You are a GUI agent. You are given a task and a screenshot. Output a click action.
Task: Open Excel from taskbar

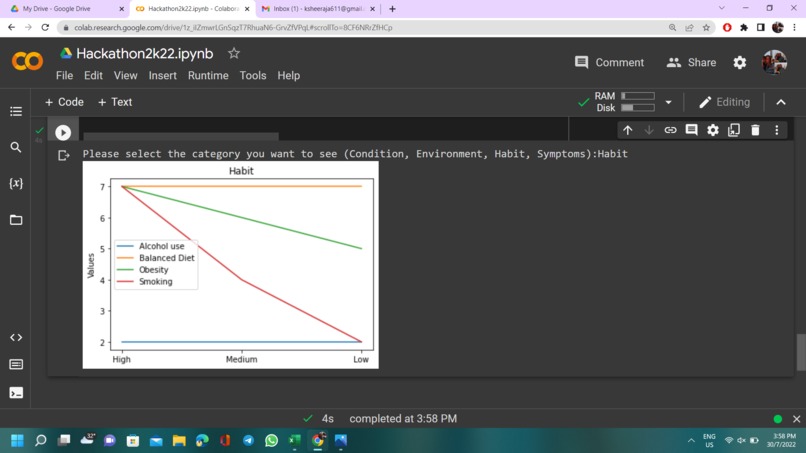pyautogui.click(x=295, y=441)
